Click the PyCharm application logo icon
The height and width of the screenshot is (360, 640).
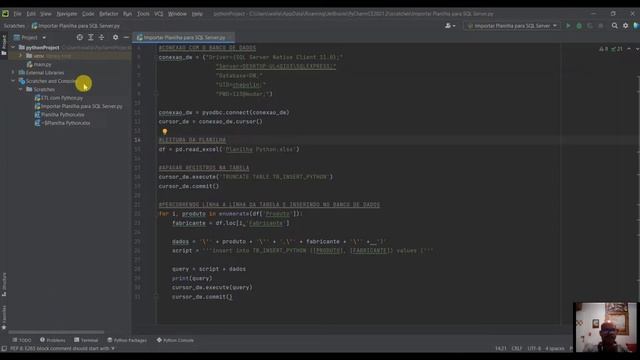click(x=5, y=13)
